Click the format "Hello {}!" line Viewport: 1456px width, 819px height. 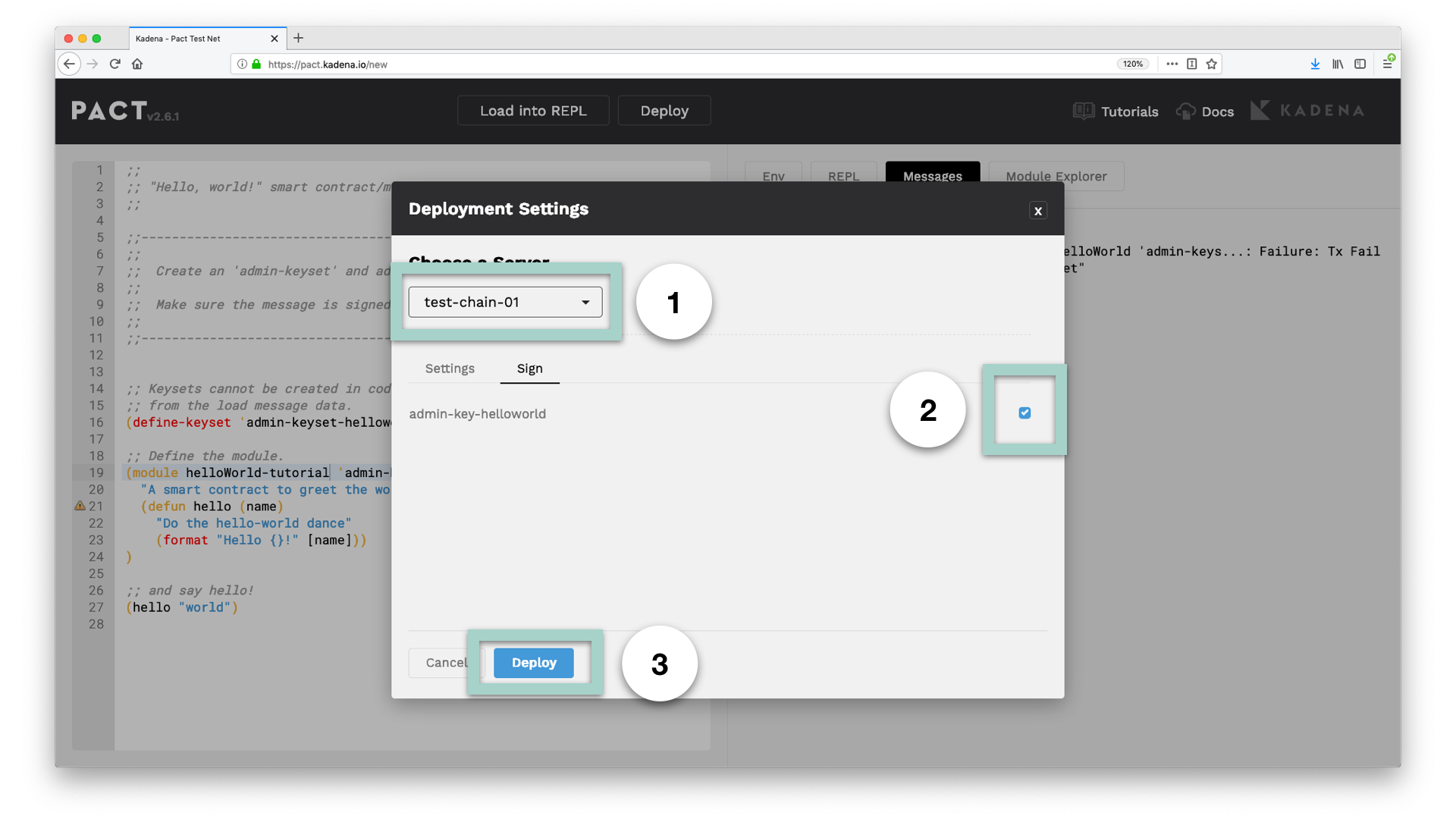(261, 540)
